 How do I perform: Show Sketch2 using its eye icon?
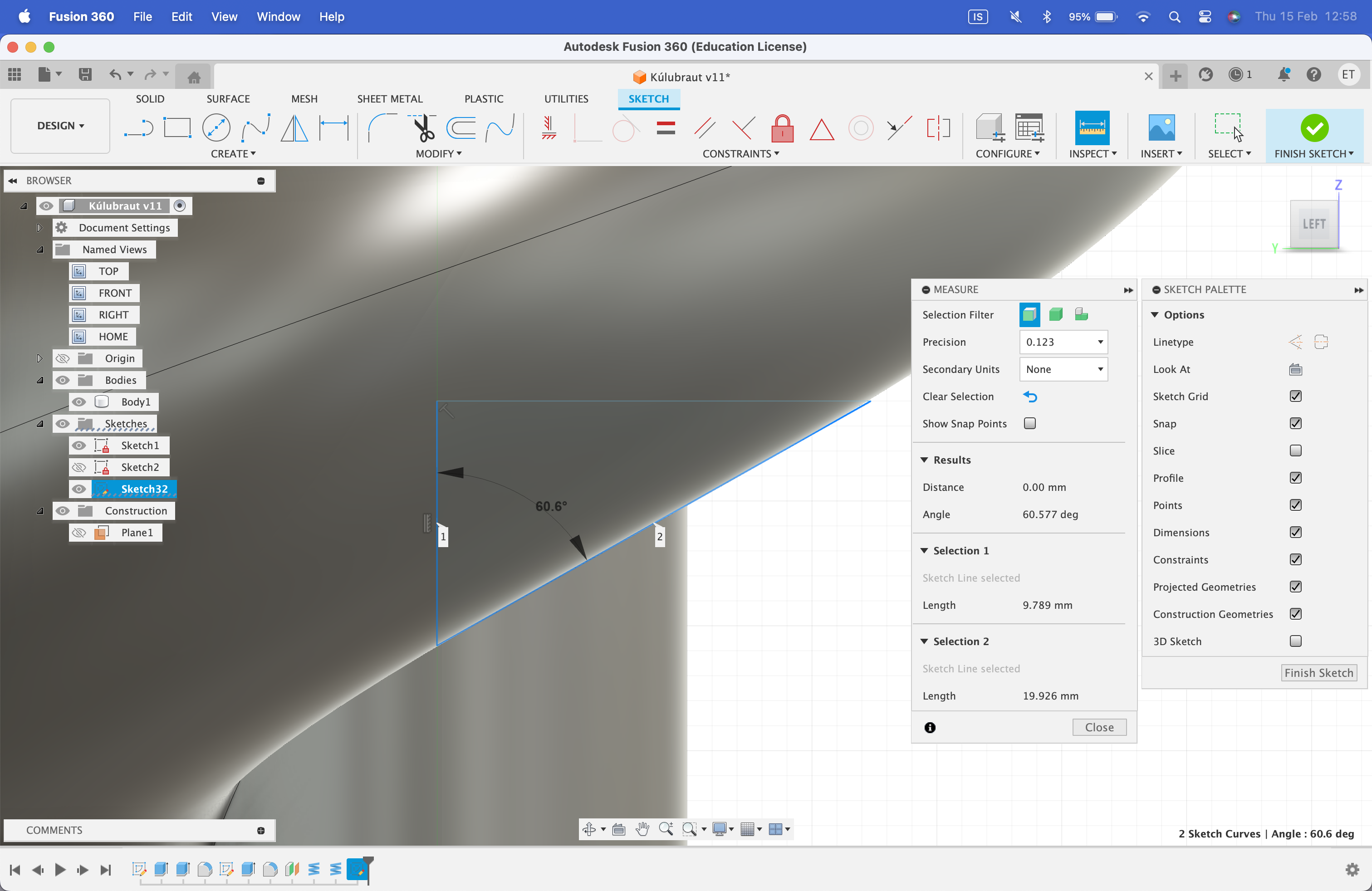click(x=79, y=467)
